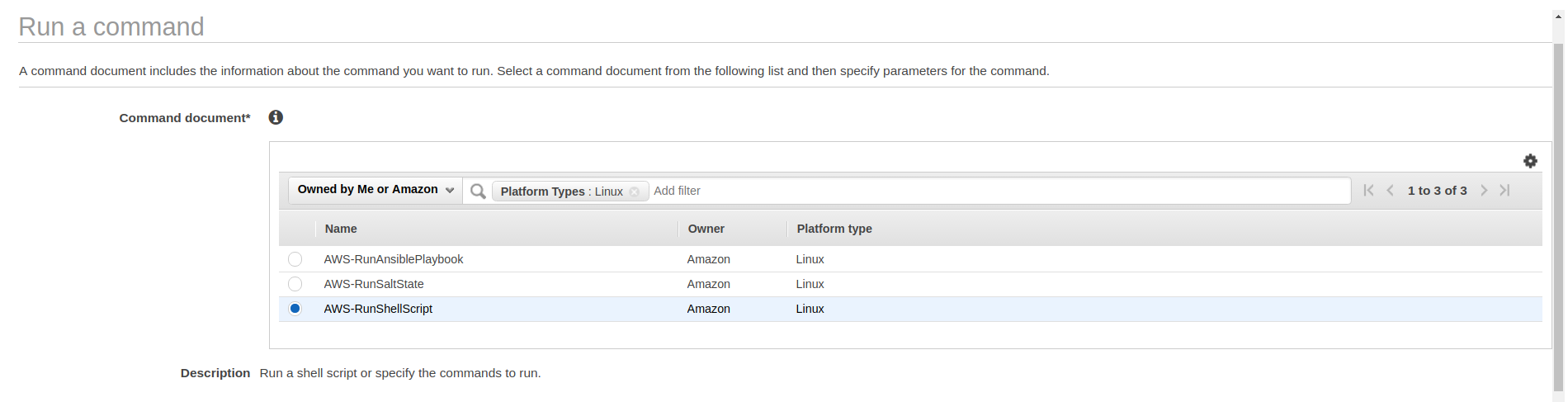The image size is (1568, 402).
Task: Jump to the last results page
Action: [x=1505, y=191]
